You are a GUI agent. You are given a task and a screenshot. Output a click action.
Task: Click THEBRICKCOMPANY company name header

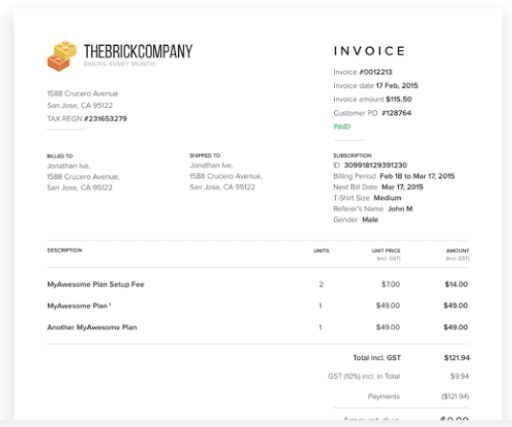[x=138, y=51]
